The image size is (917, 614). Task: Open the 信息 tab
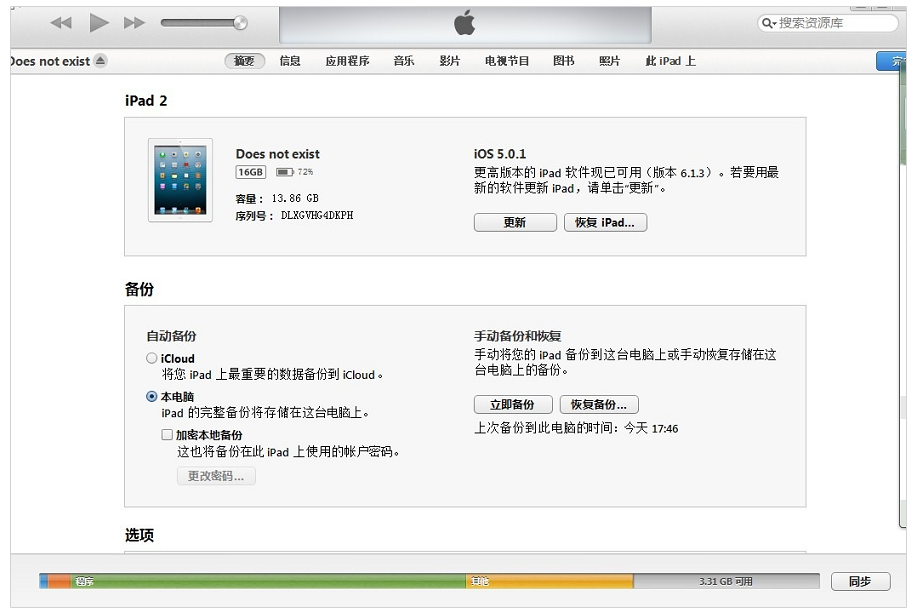coord(289,61)
